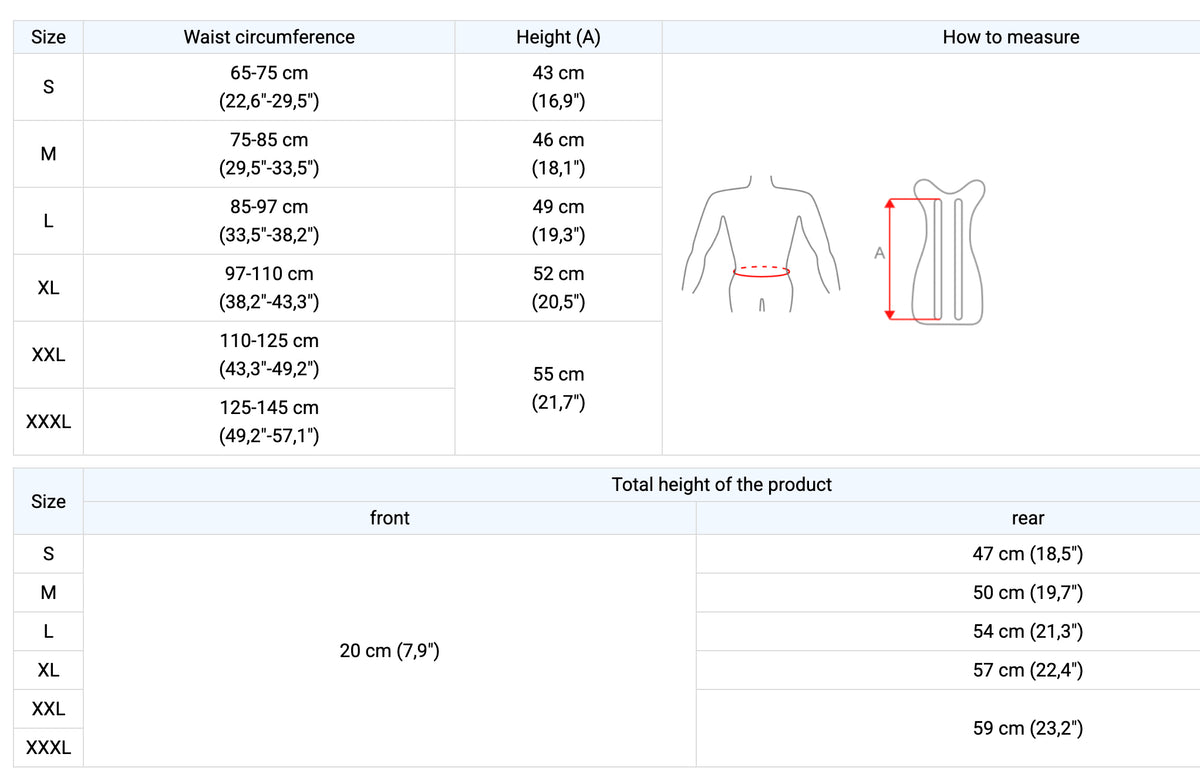Click the '97-110 cm' waist cell
Image resolution: width=1200 pixels, height=774 pixels.
point(269,273)
